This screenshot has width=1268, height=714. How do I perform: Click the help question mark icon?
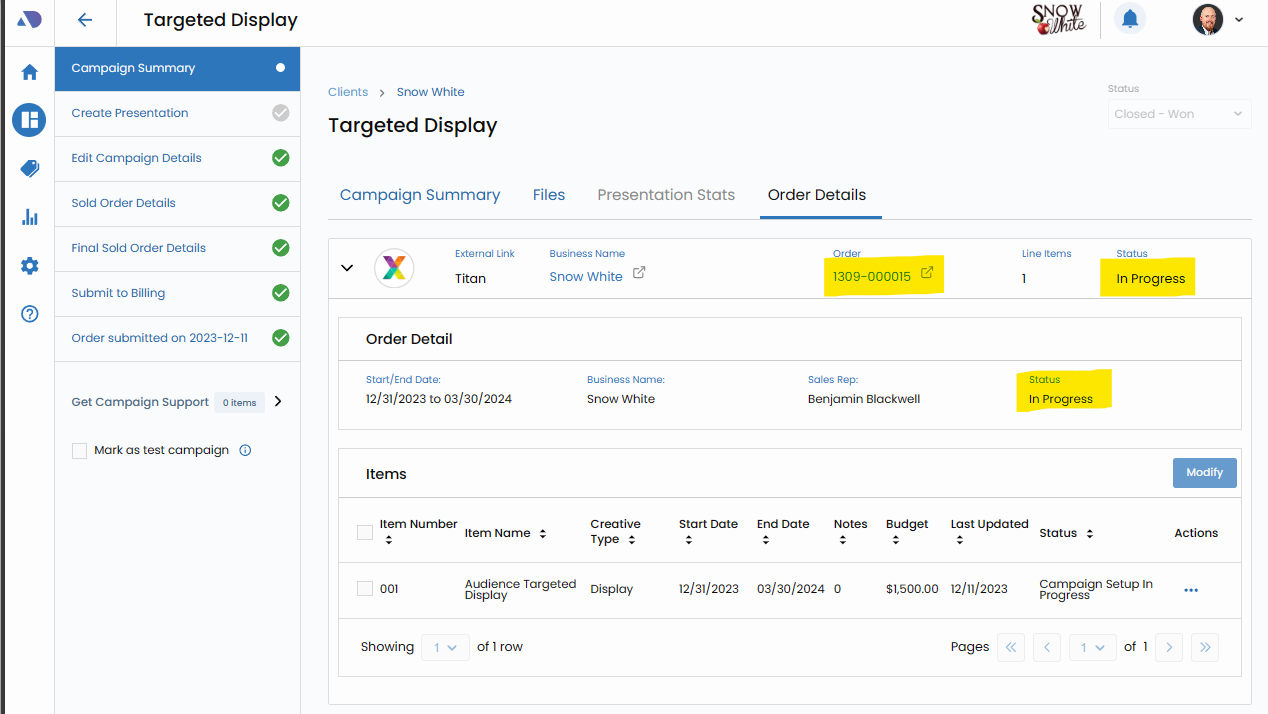[x=29, y=314]
